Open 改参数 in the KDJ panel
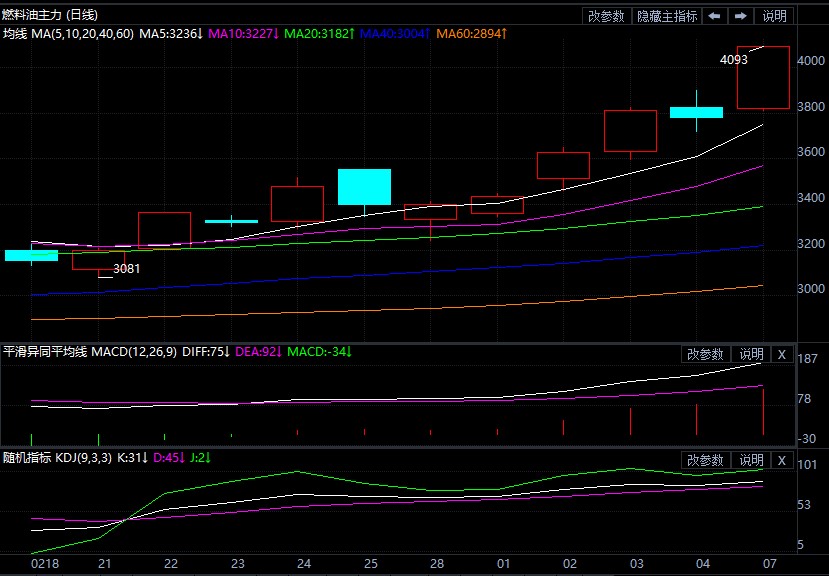Viewport: 829px width, 576px height. [x=705, y=460]
